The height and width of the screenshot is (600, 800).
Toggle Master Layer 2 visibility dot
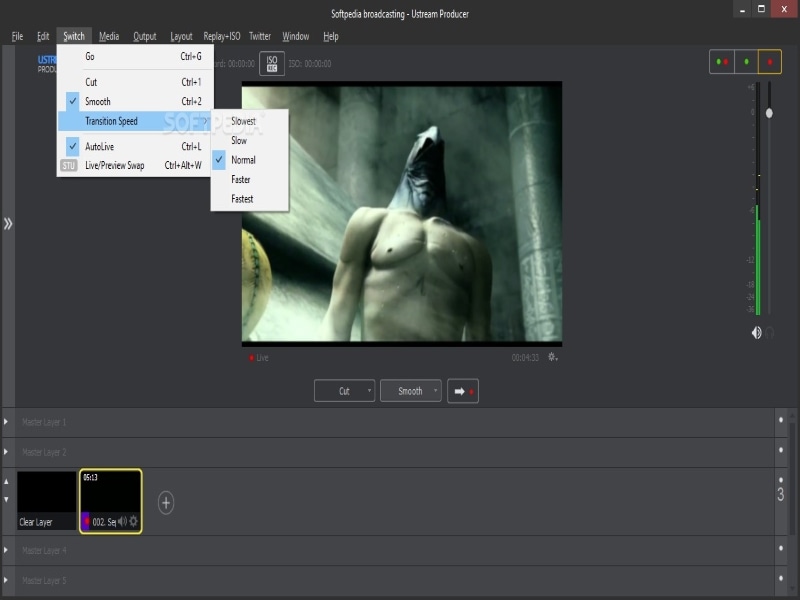pyautogui.click(x=781, y=450)
